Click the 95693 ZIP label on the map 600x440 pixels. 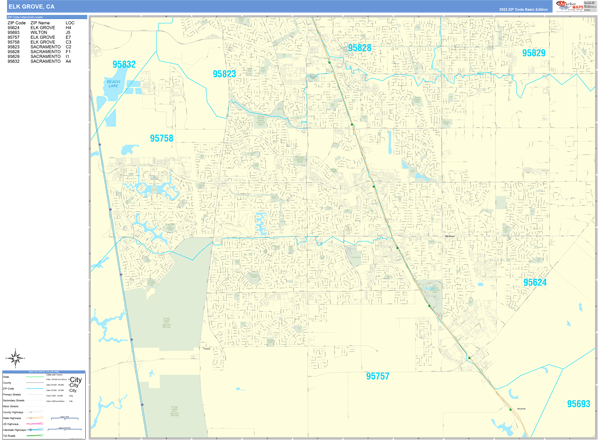[579, 404]
